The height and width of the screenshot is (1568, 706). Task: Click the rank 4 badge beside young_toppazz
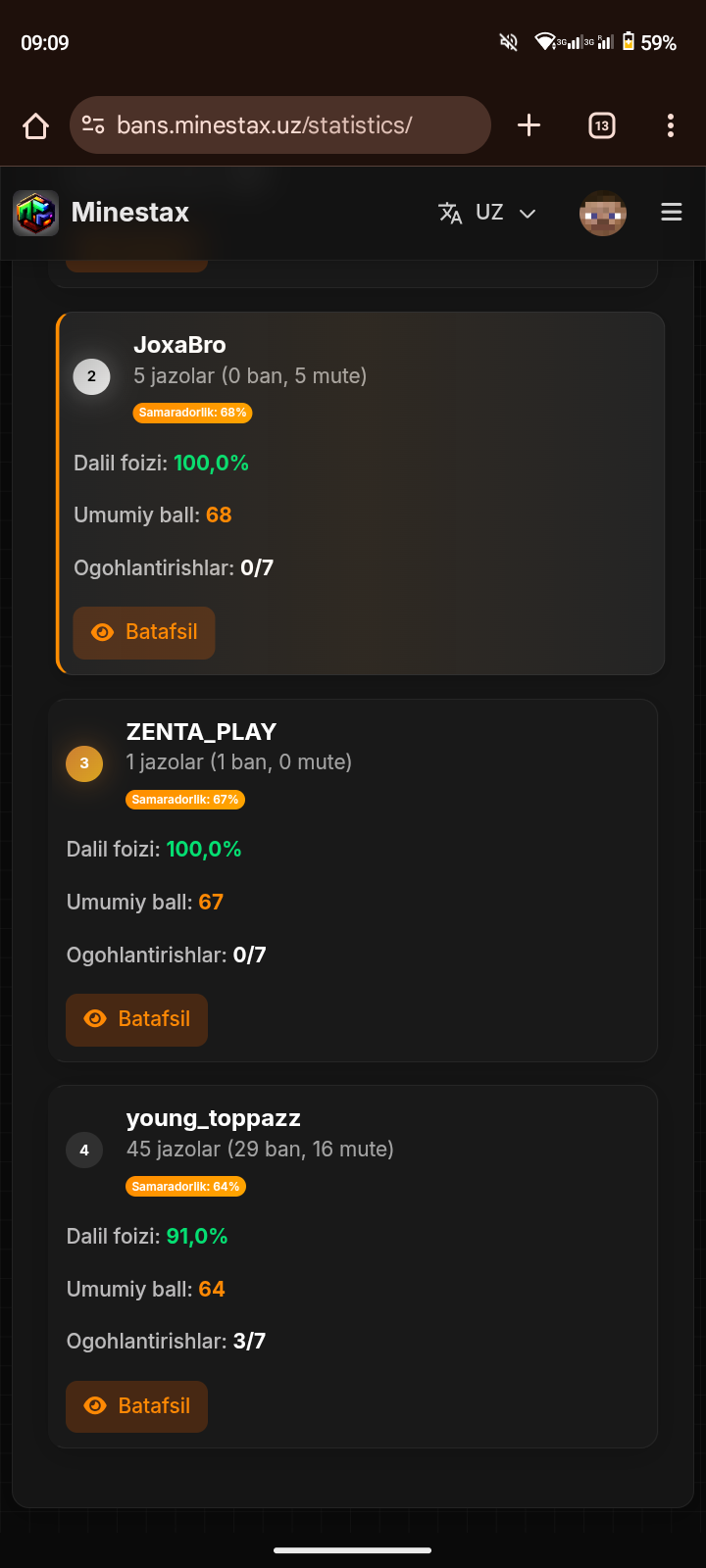(84, 1151)
